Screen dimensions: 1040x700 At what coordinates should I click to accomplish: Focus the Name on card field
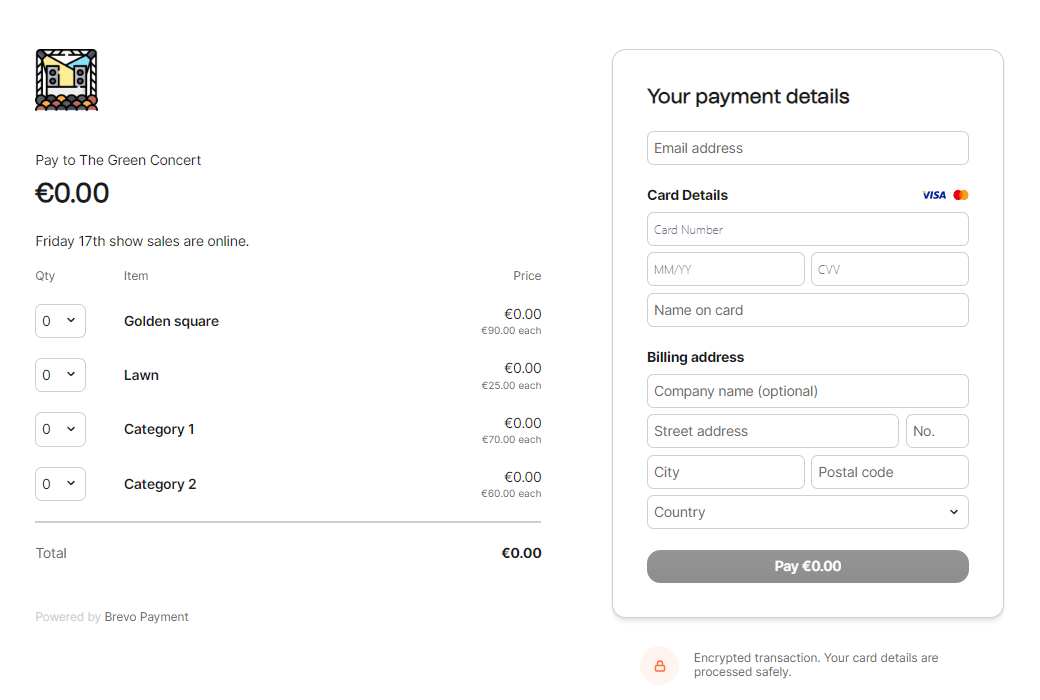807,310
